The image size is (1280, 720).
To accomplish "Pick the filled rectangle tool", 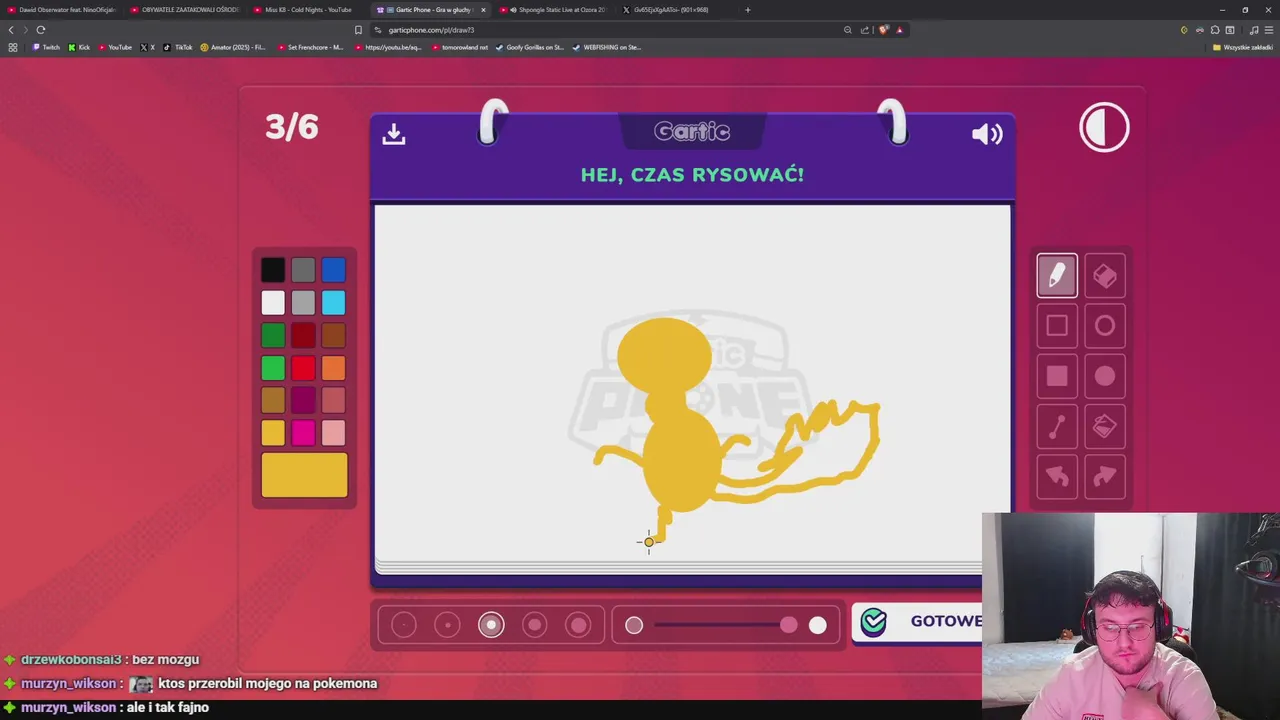I will coord(1057,376).
